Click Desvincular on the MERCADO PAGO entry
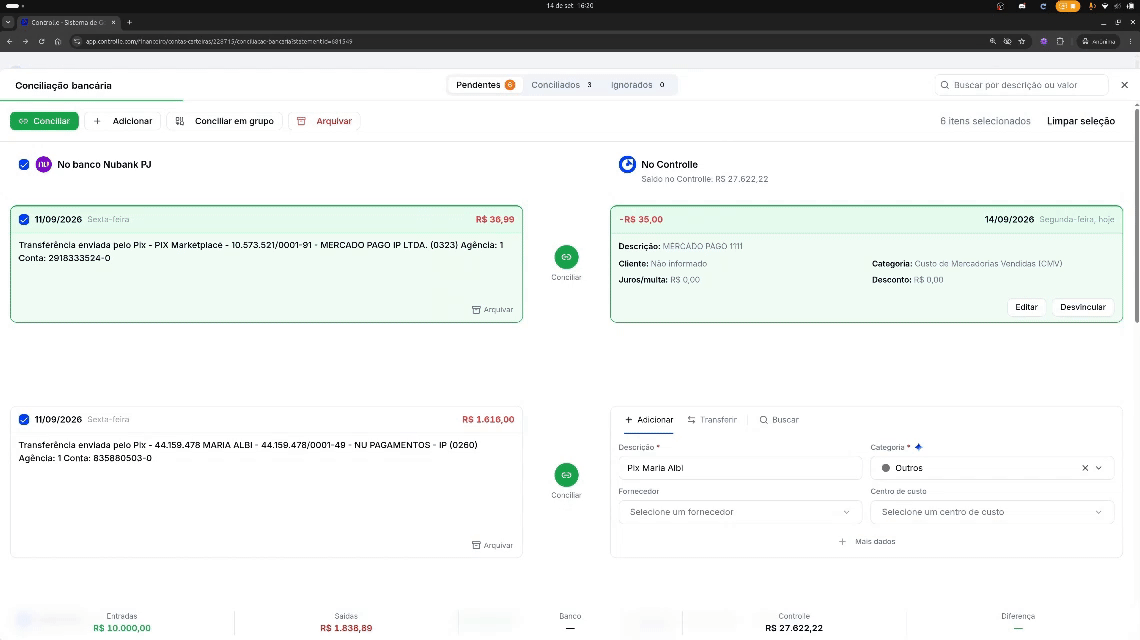The height and width of the screenshot is (640, 1140). click(1083, 307)
